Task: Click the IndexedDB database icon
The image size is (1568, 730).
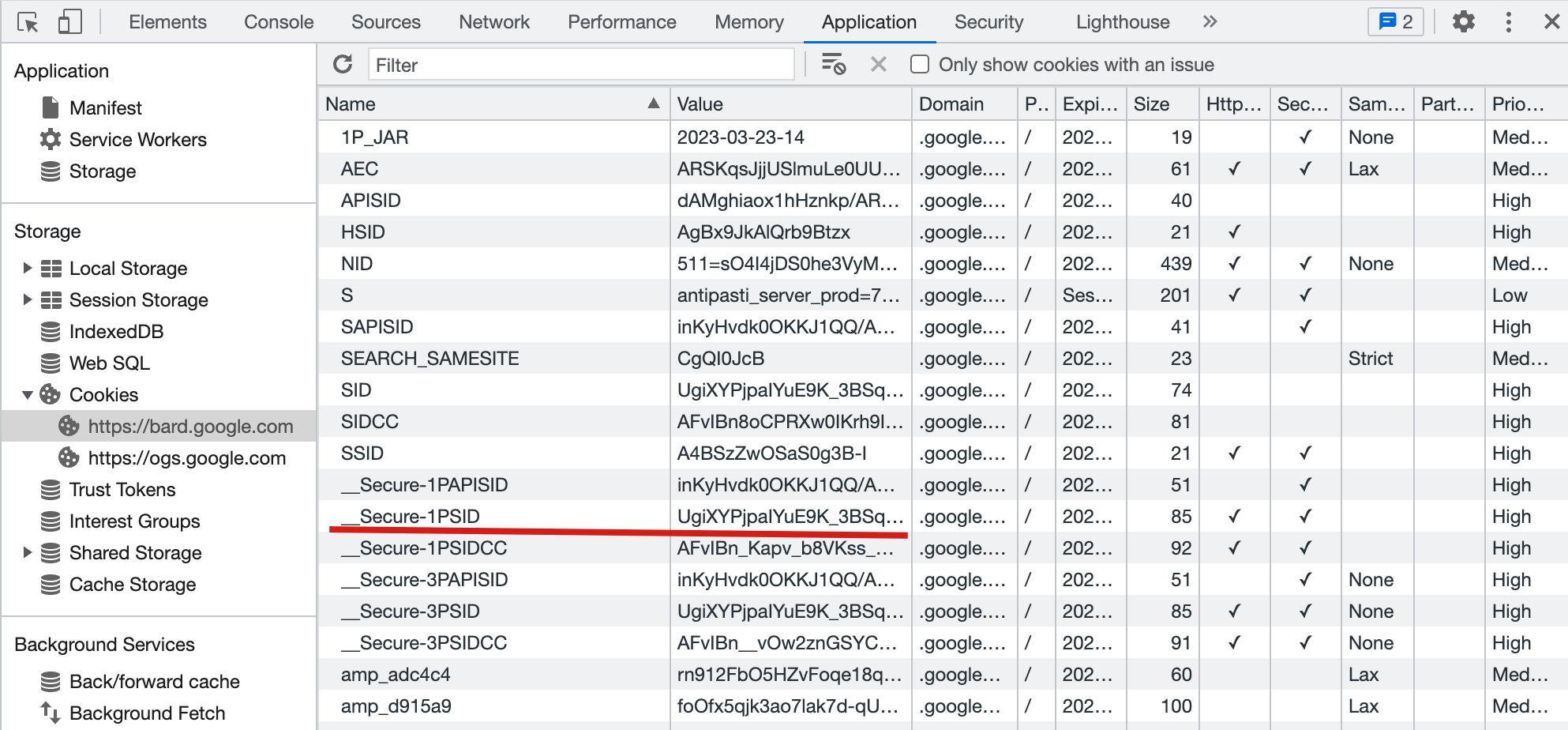Action: 51,332
